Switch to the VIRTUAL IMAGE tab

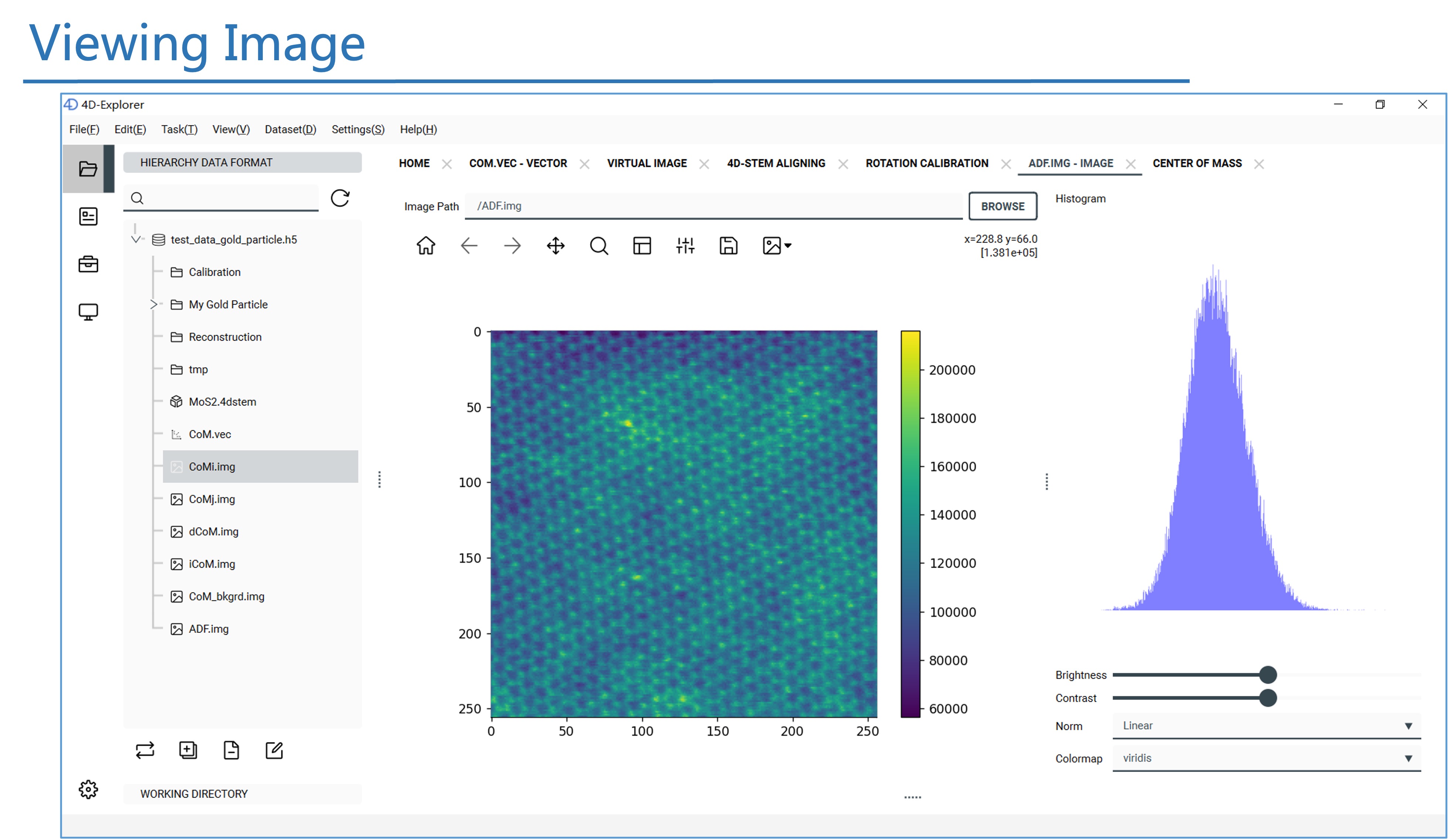tap(646, 163)
